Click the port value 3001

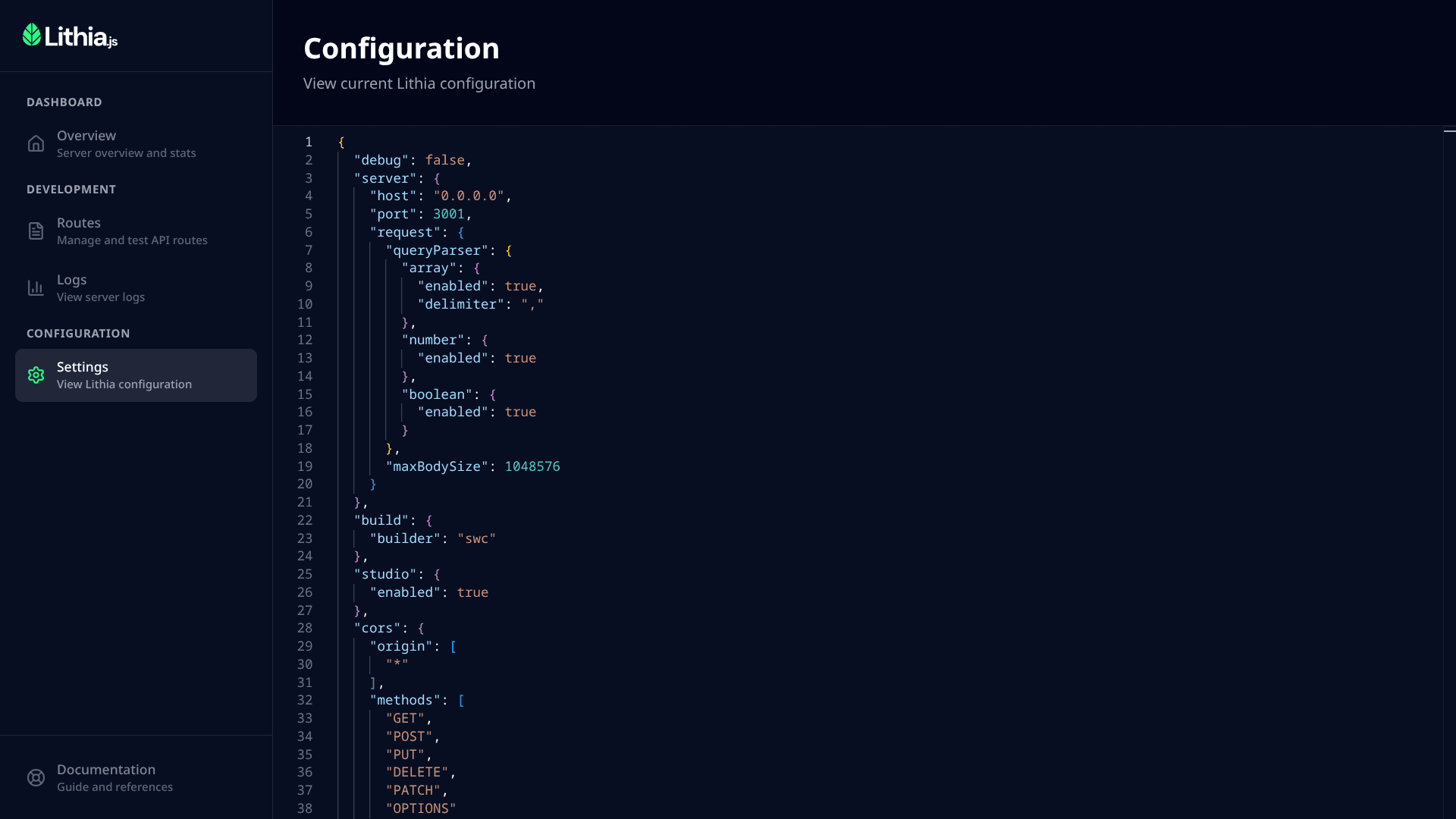click(448, 214)
